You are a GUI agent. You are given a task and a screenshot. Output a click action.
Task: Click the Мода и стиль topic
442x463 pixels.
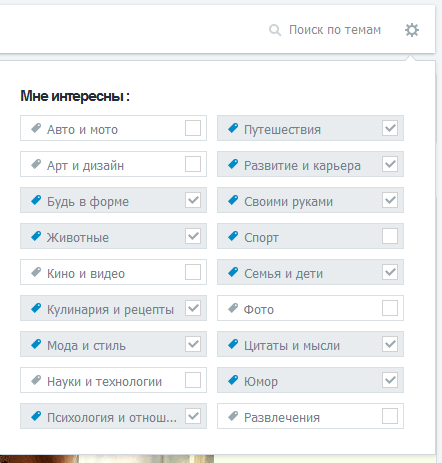113,344
